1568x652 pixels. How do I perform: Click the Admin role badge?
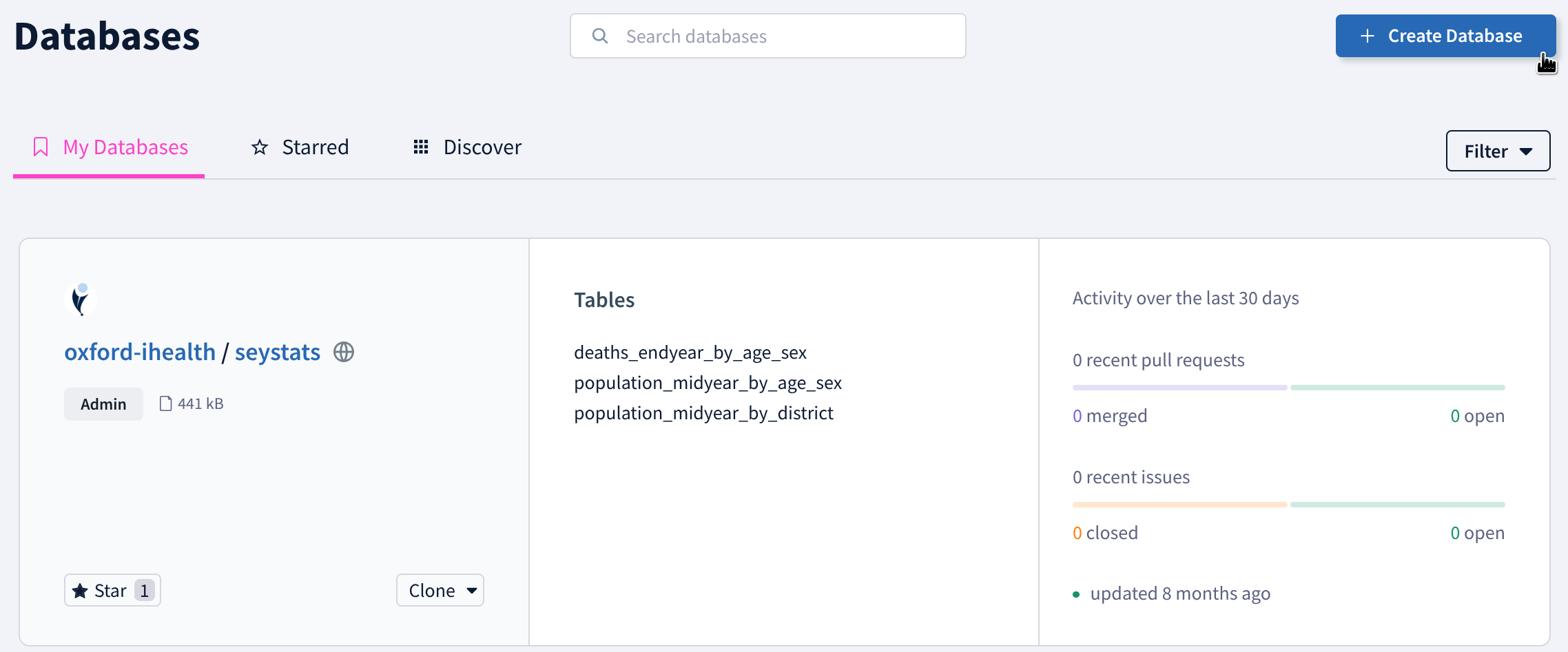click(103, 404)
